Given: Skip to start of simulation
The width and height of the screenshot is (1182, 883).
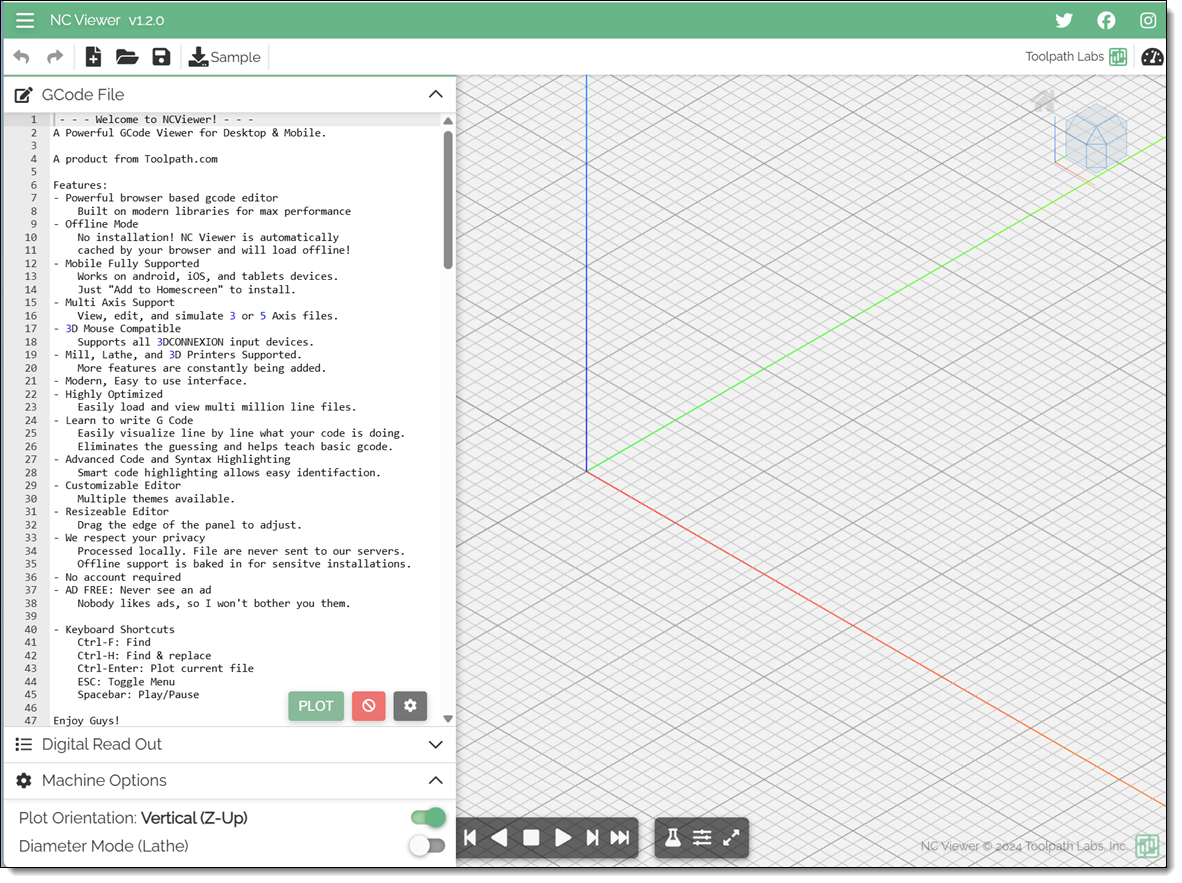Looking at the screenshot, I should pos(470,838).
